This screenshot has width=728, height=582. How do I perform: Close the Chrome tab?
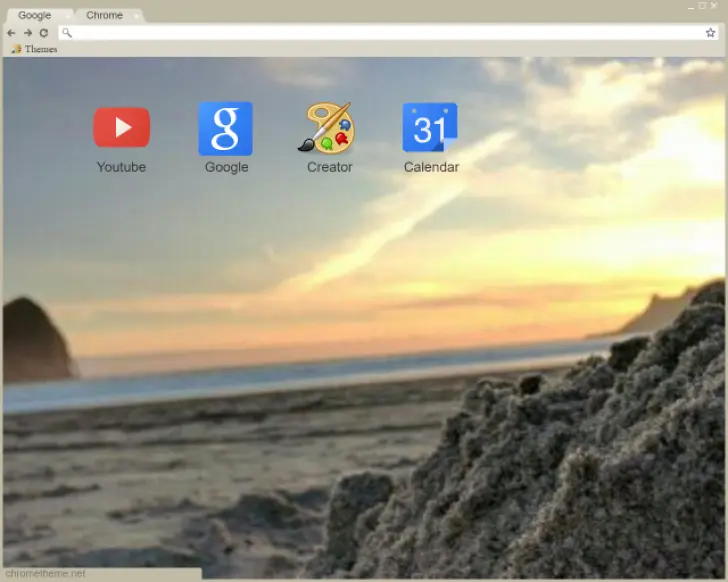(x=136, y=16)
